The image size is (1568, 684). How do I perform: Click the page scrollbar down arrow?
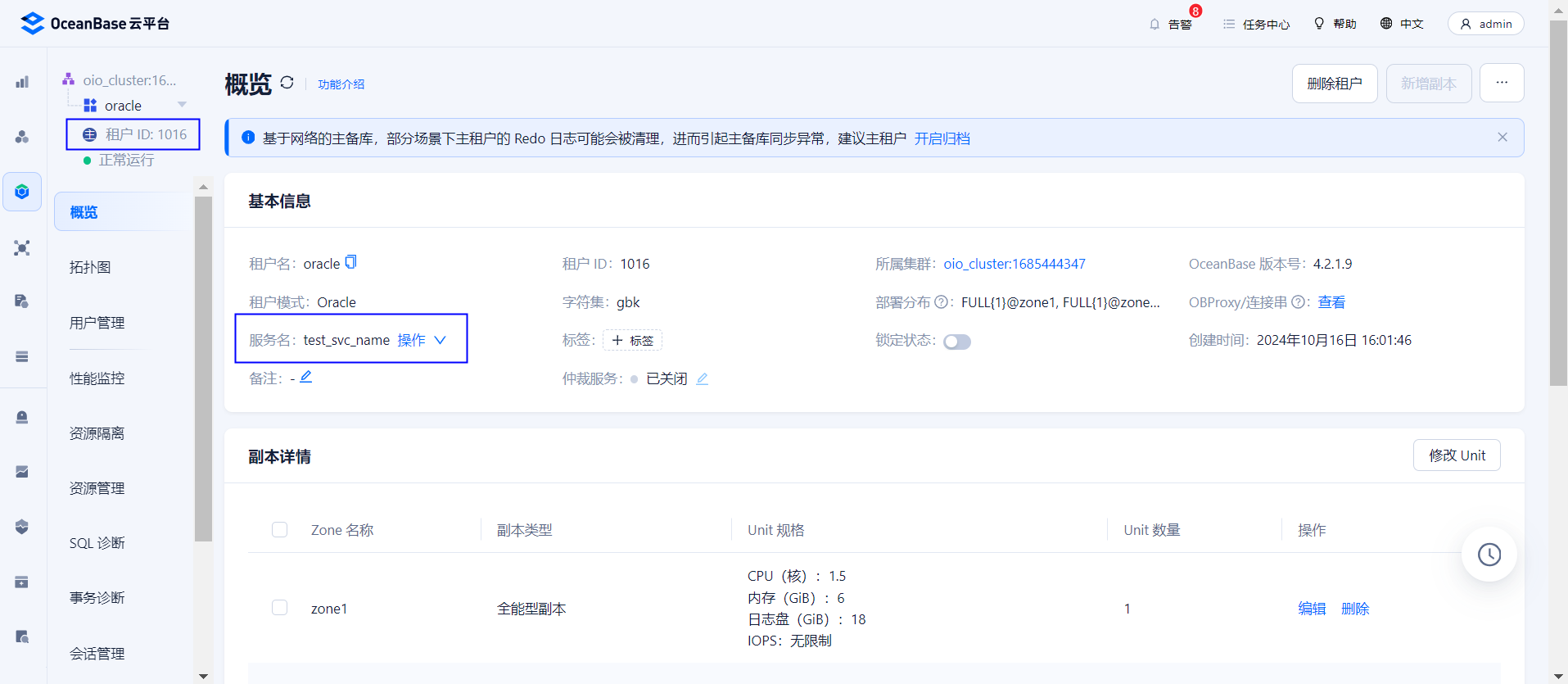point(1558,676)
